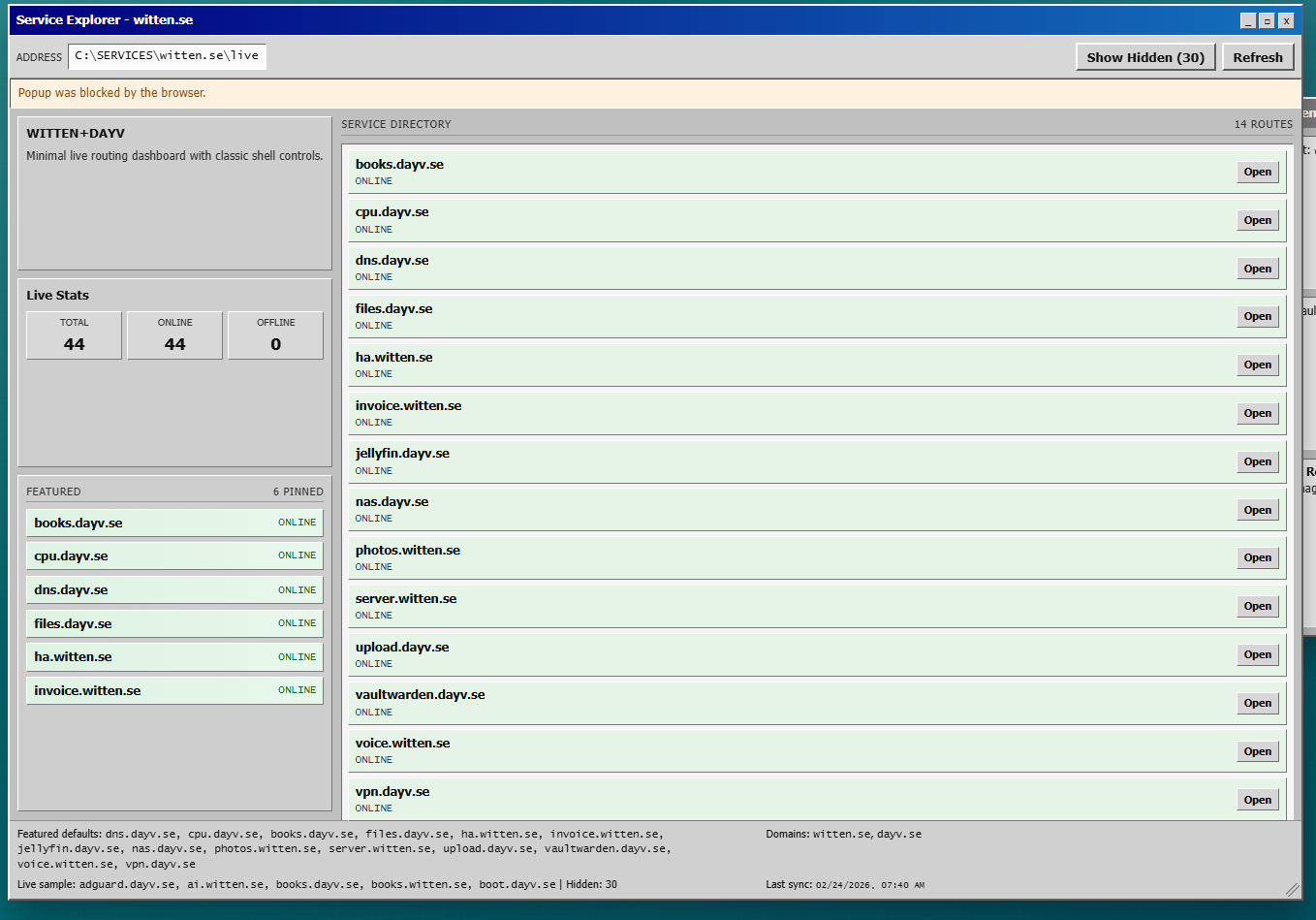The width and height of the screenshot is (1316, 920).
Task: Open the nas.dayv.se service
Action: [1257, 510]
